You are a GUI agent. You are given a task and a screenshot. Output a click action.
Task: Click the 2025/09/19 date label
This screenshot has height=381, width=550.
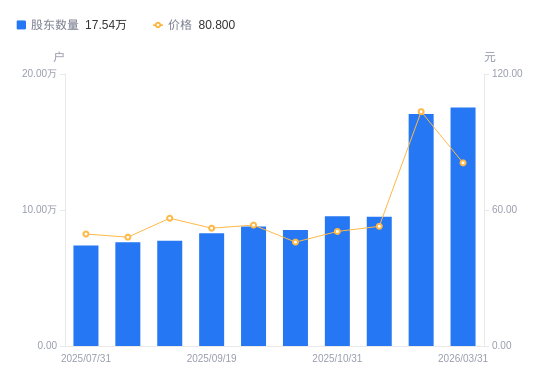coord(212,358)
